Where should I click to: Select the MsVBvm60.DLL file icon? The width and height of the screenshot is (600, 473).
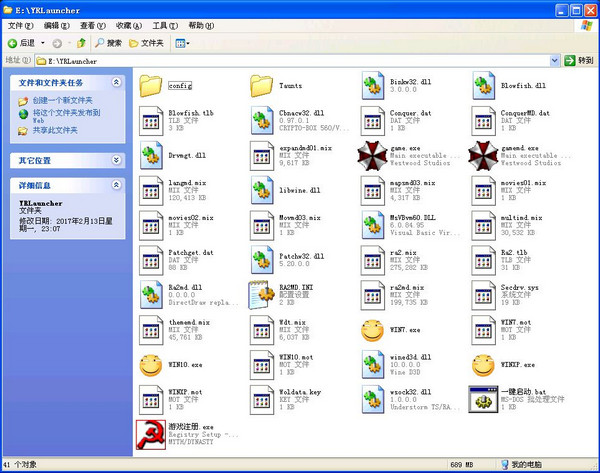coord(372,225)
